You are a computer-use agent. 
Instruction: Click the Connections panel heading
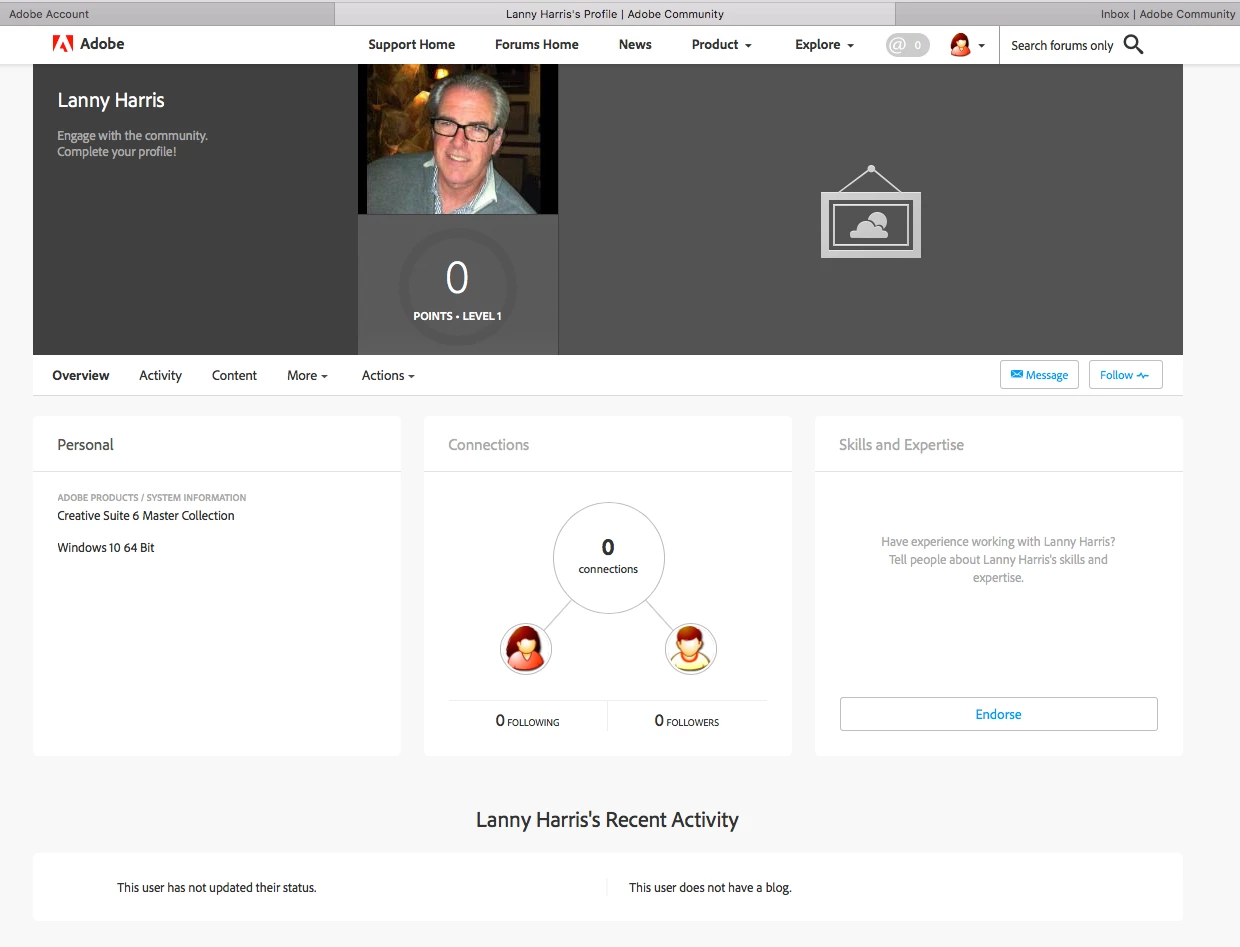pyautogui.click(x=488, y=445)
